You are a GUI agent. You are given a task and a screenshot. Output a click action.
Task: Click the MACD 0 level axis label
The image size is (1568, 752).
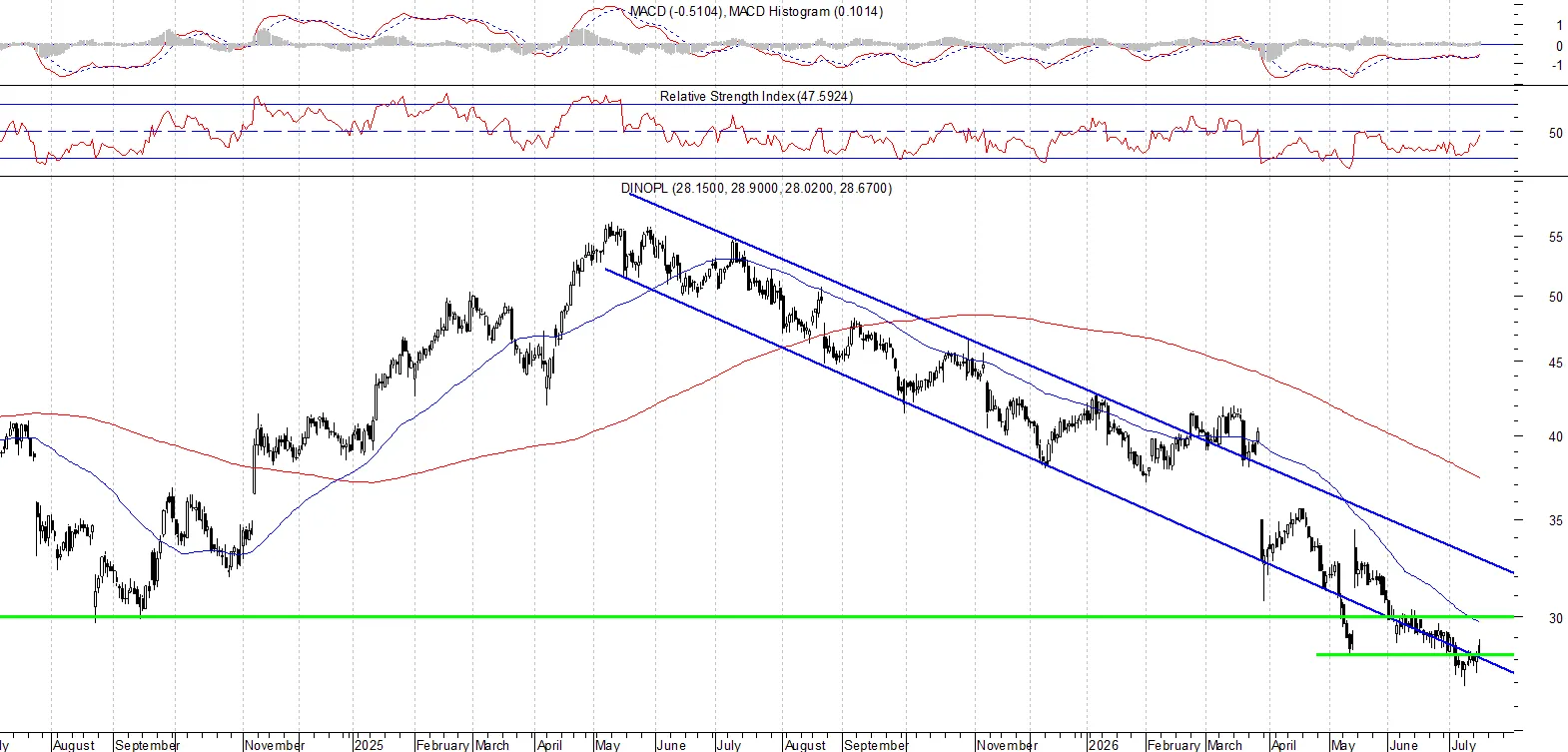point(1559,46)
